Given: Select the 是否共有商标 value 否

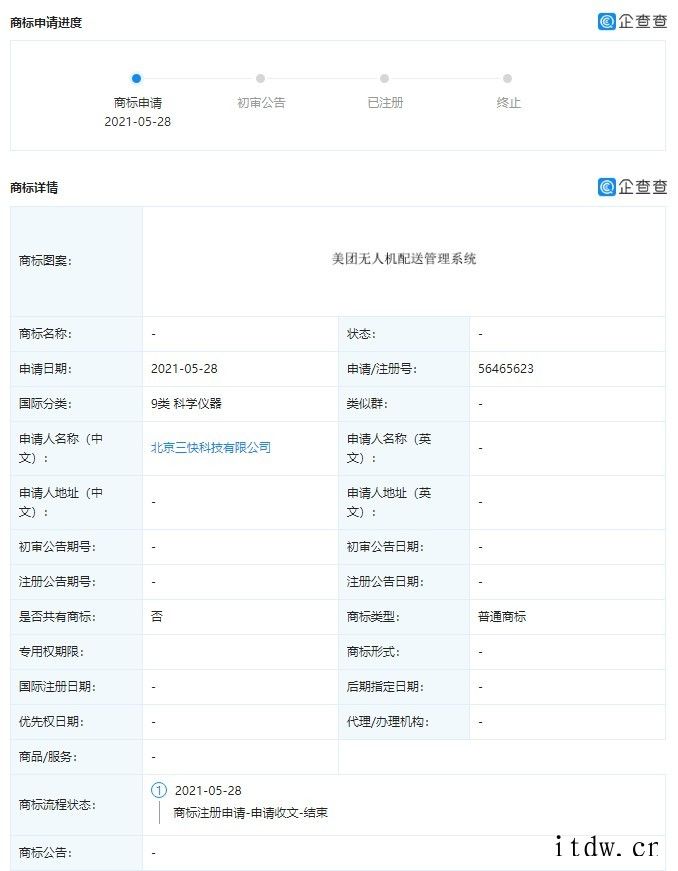Looking at the screenshot, I should tap(157, 617).
